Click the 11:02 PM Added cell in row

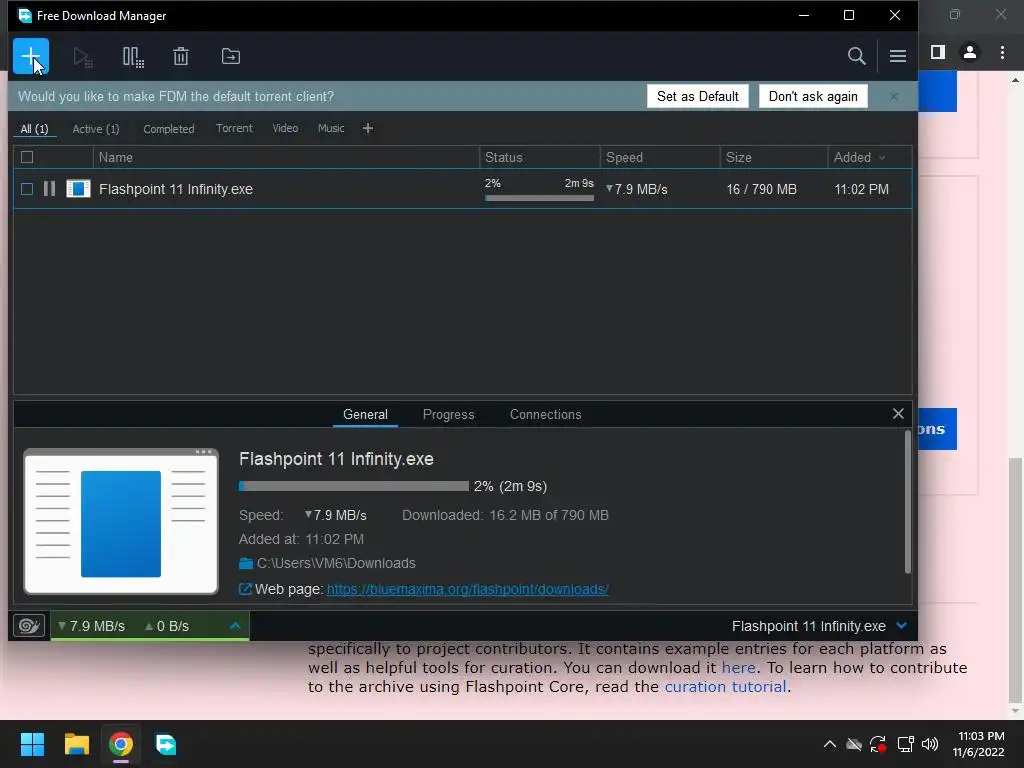[861, 189]
